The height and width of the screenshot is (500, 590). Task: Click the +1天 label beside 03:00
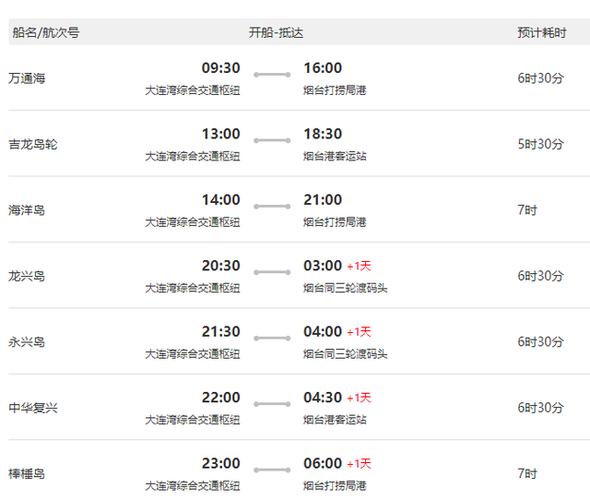[x=359, y=266]
